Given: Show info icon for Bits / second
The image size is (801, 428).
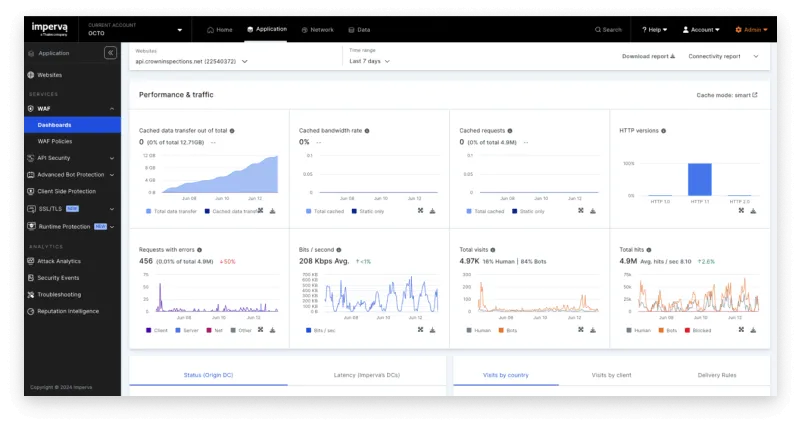Looking at the screenshot, I should 339,250.
